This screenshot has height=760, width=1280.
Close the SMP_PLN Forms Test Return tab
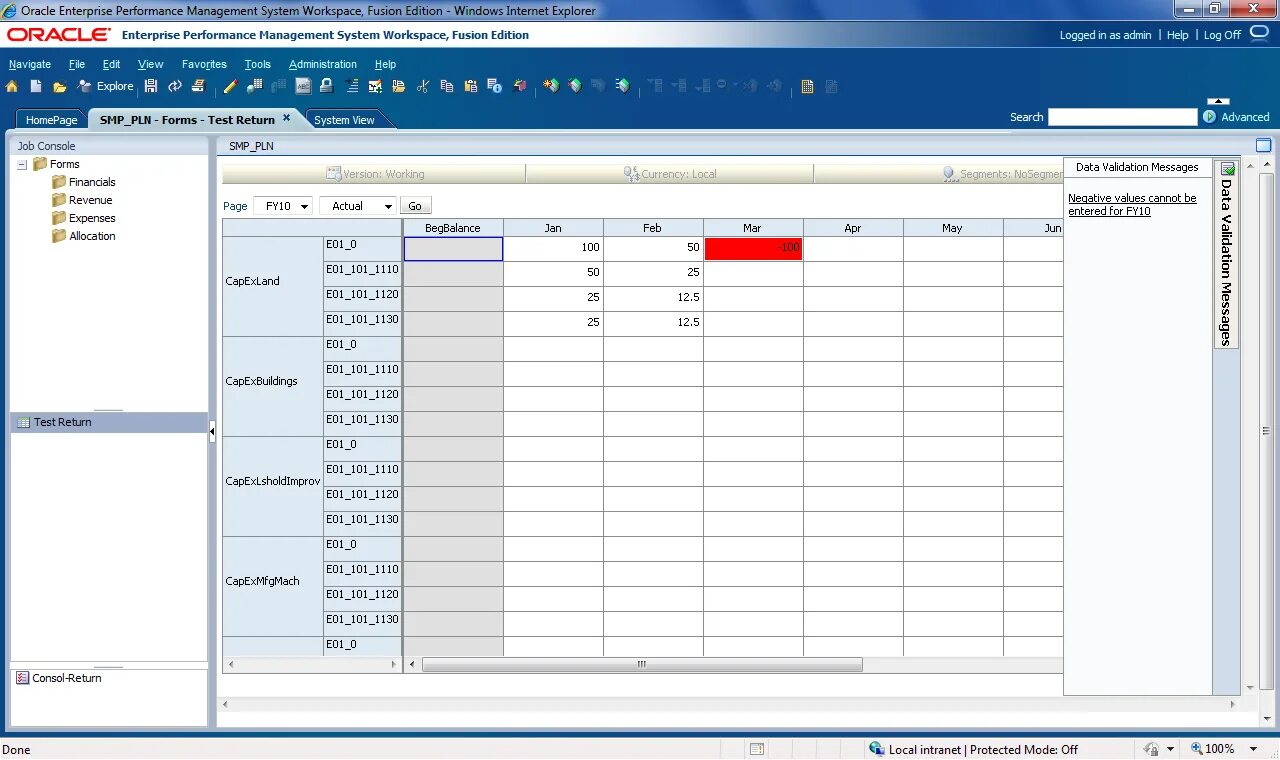coord(286,118)
